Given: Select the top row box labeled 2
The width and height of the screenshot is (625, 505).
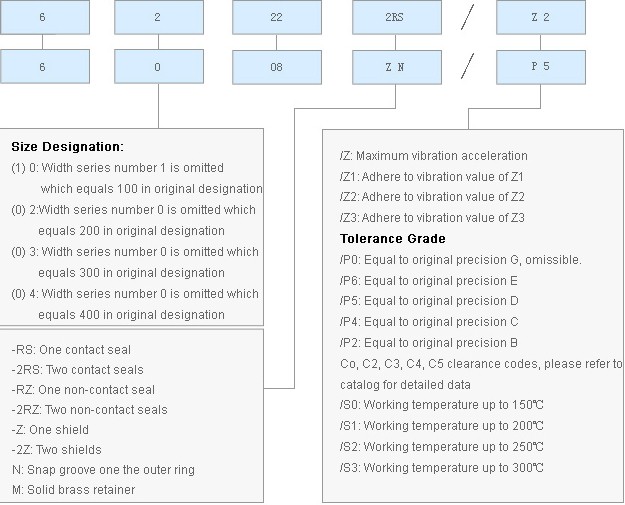Looking at the screenshot, I should point(159,17).
